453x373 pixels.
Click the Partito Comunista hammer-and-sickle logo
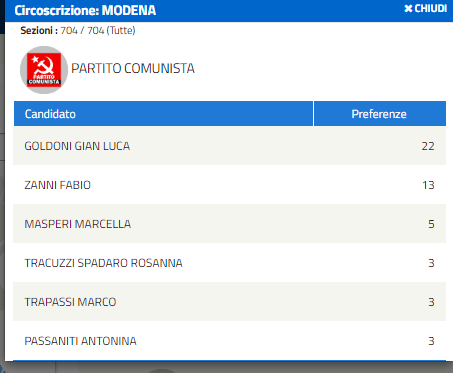(44, 70)
